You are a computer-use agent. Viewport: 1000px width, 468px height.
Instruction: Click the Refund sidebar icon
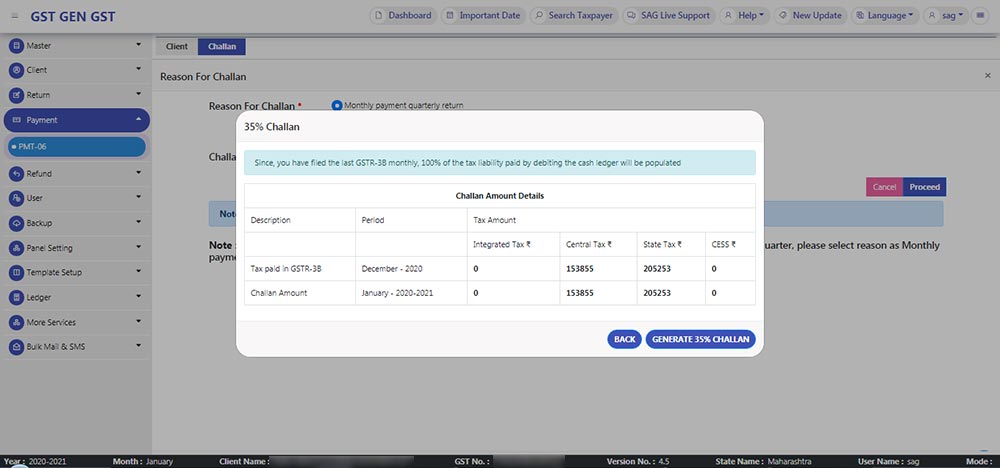(x=16, y=174)
